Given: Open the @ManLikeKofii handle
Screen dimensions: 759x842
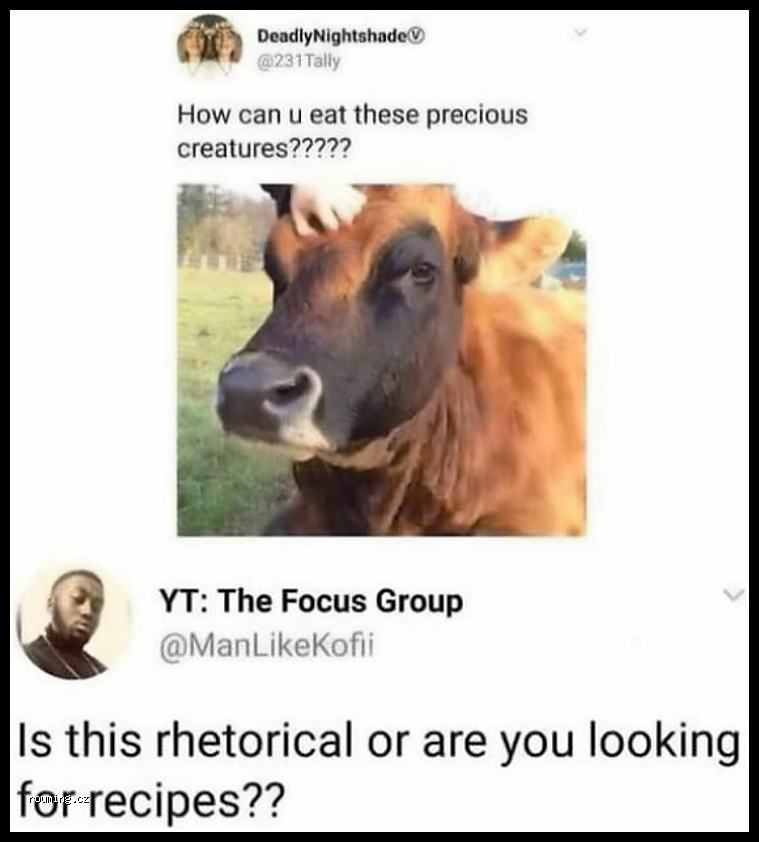Looking at the screenshot, I should [266, 645].
